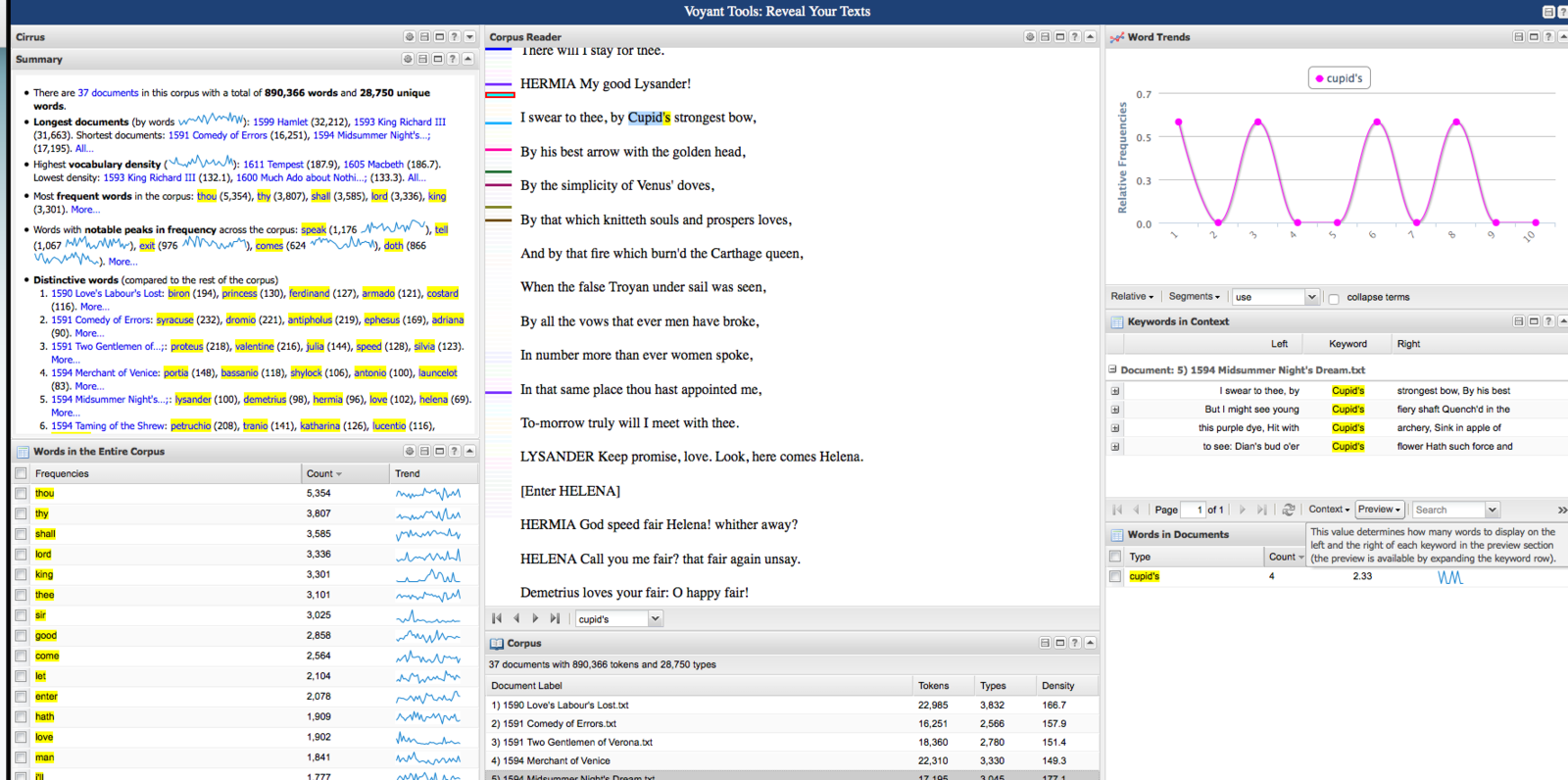Click the pink cupid's legend marker

[1319, 78]
